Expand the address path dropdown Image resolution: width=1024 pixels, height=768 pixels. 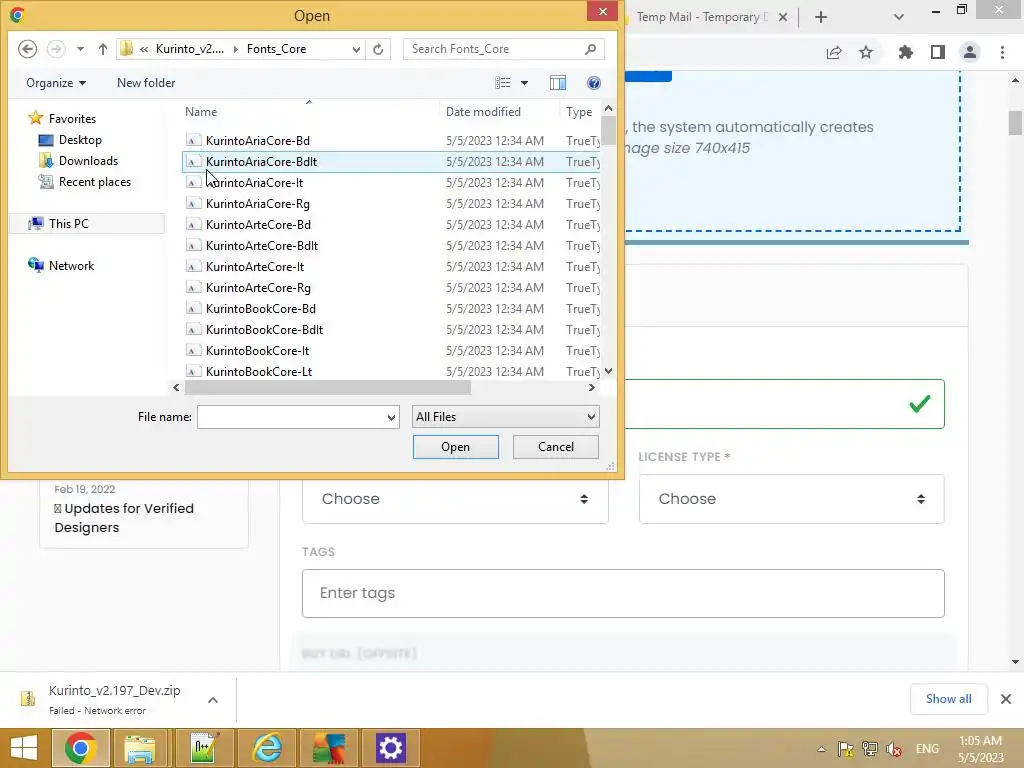pos(356,49)
